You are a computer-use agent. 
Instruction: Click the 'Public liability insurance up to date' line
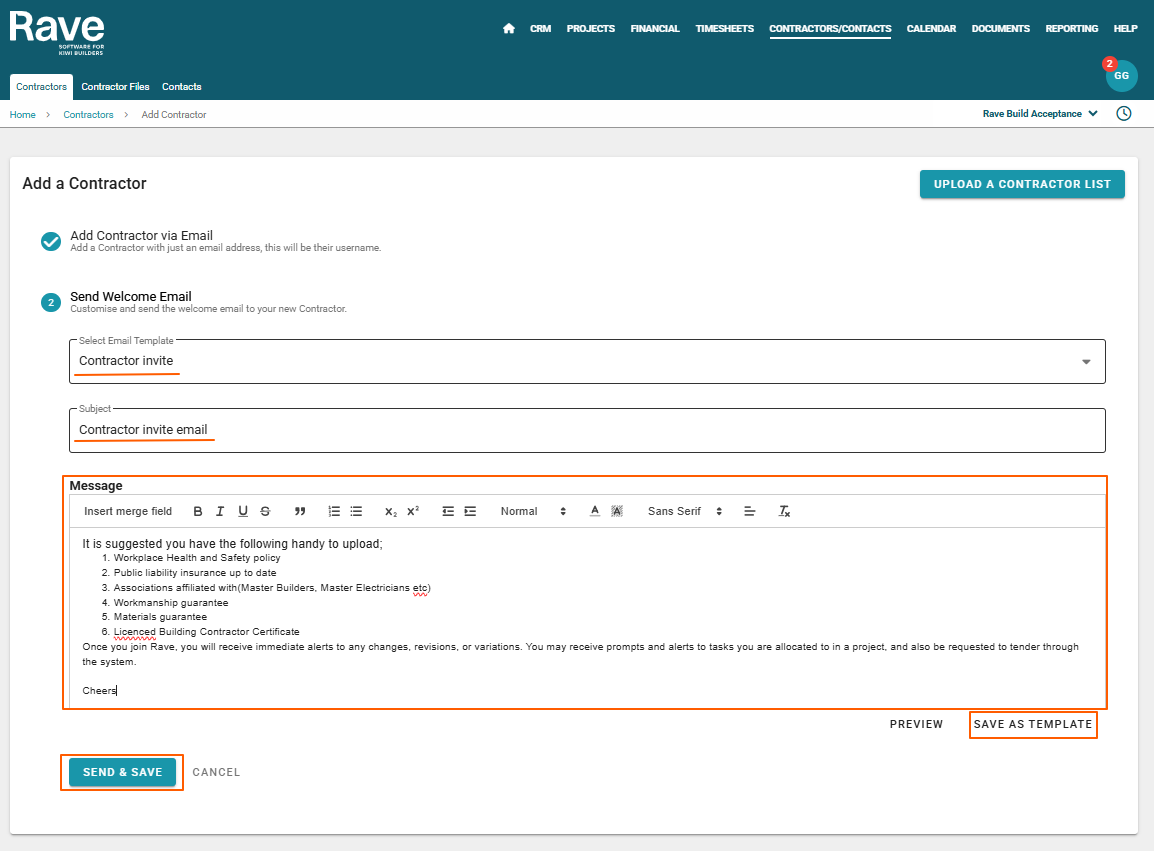[x=195, y=573]
